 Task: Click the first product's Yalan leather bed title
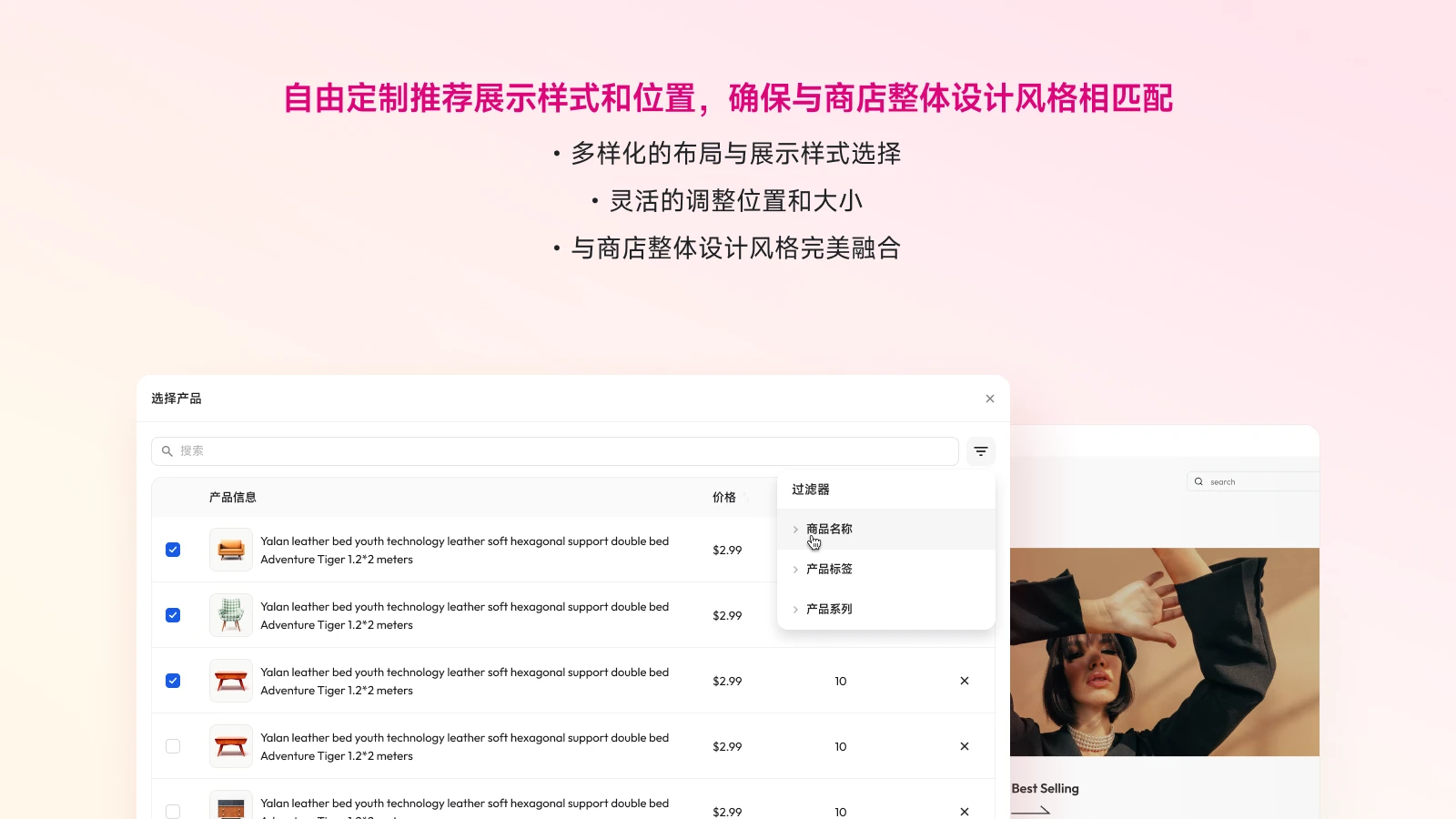click(x=464, y=550)
